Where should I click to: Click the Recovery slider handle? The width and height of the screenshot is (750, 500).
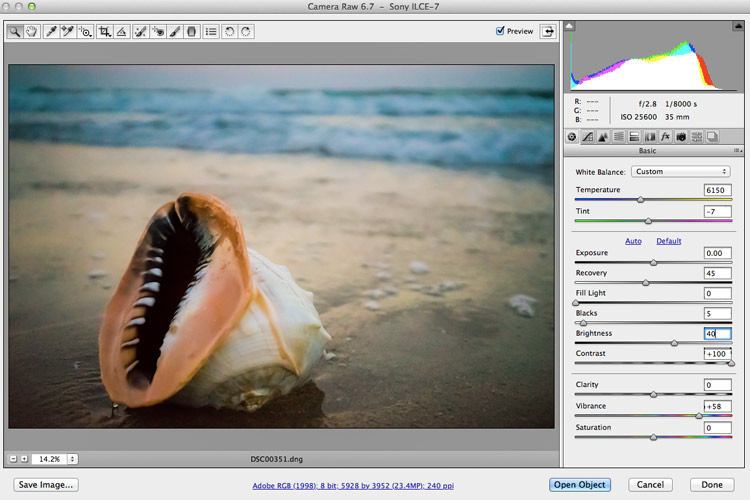(x=646, y=283)
